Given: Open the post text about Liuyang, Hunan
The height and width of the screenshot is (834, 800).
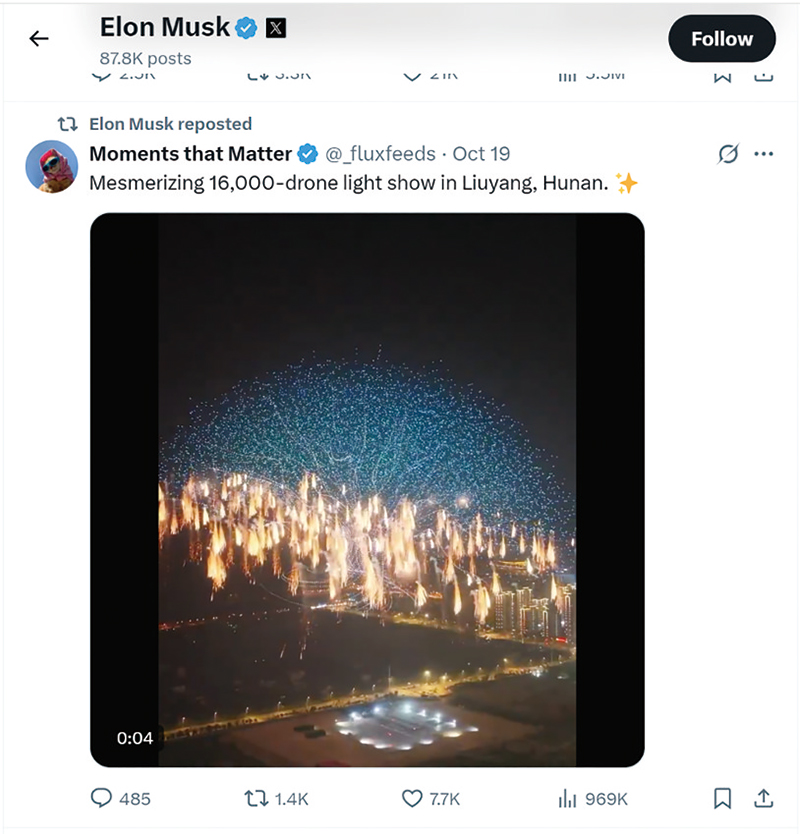Looking at the screenshot, I should (350, 183).
